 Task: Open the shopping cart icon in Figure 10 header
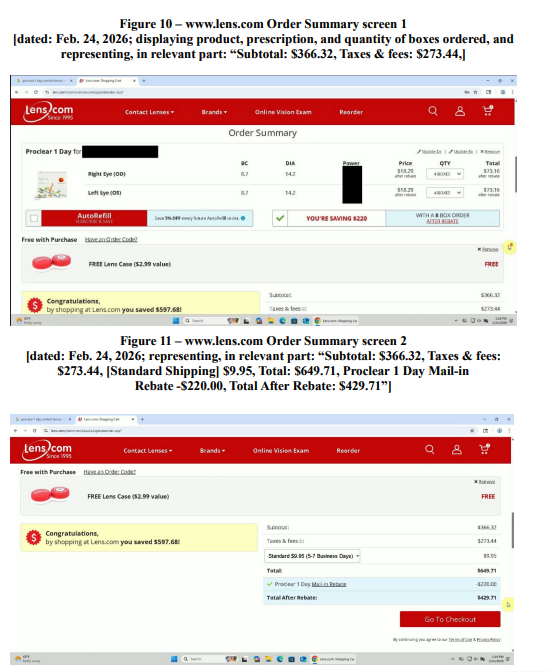[x=488, y=111]
